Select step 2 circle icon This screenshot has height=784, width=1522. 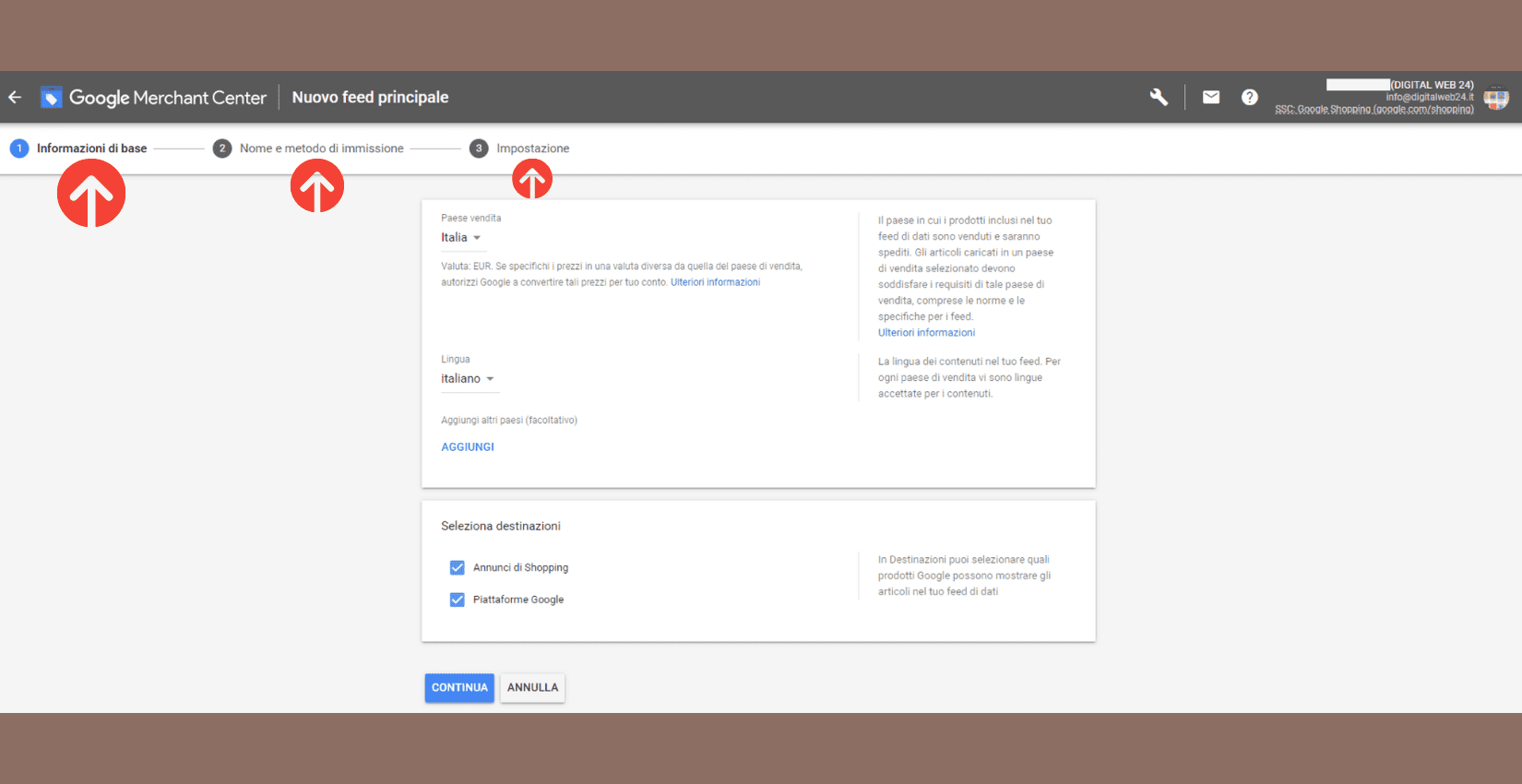pyautogui.click(x=222, y=148)
